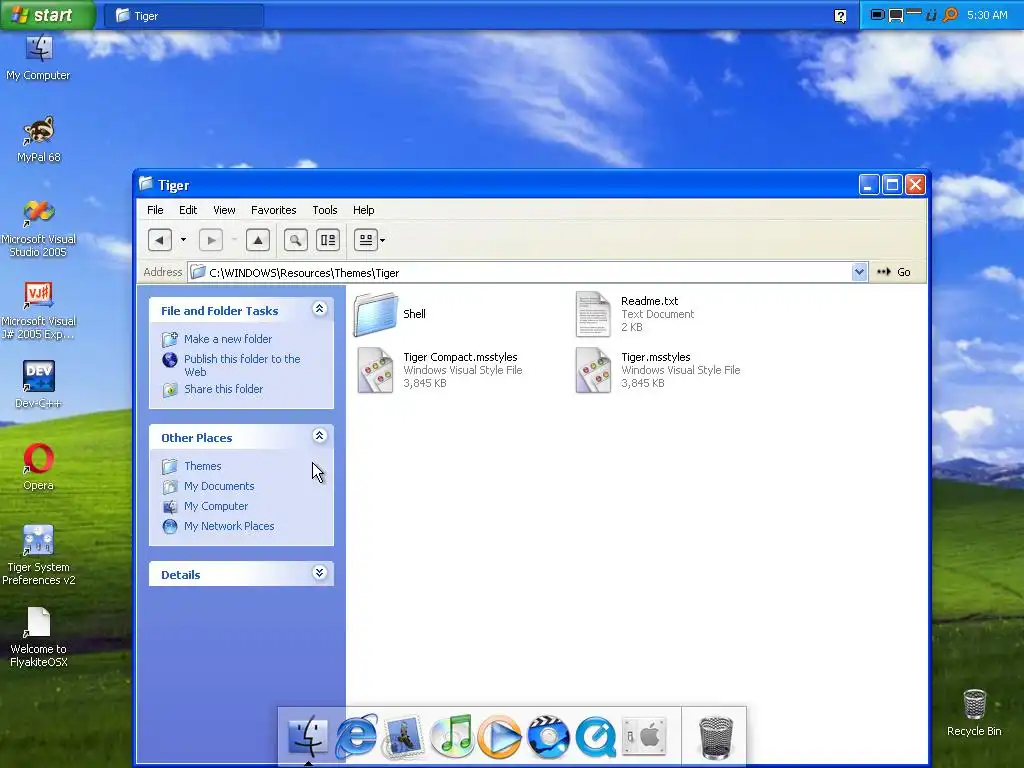Click the help question mark tray icon
1024x768 pixels.
tap(840, 16)
